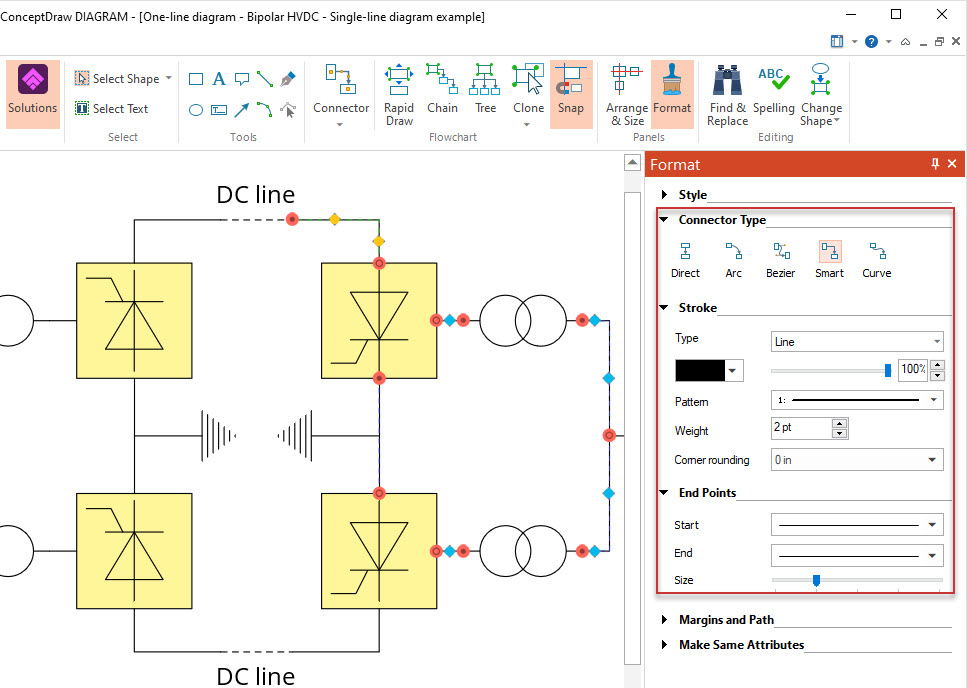This screenshot has width=967, height=688.
Task: Set connector type to Direct
Action: (x=685, y=260)
